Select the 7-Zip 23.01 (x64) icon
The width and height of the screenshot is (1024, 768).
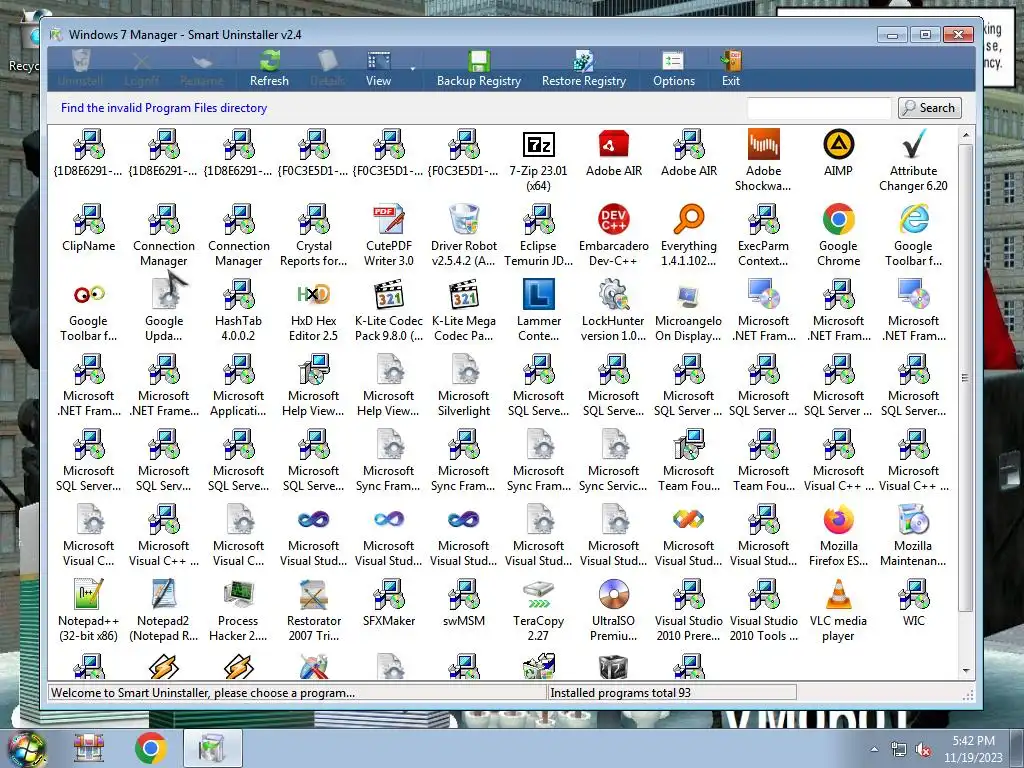539,161
